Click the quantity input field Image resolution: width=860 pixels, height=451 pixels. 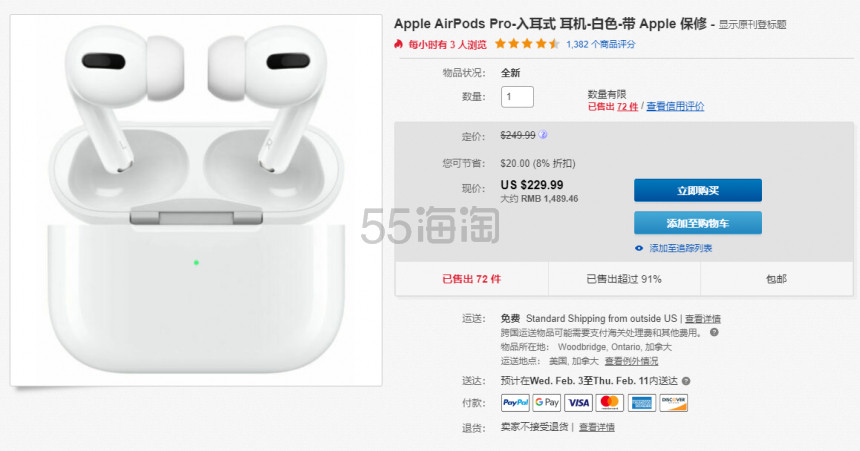pyautogui.click(x=517, y=97)
